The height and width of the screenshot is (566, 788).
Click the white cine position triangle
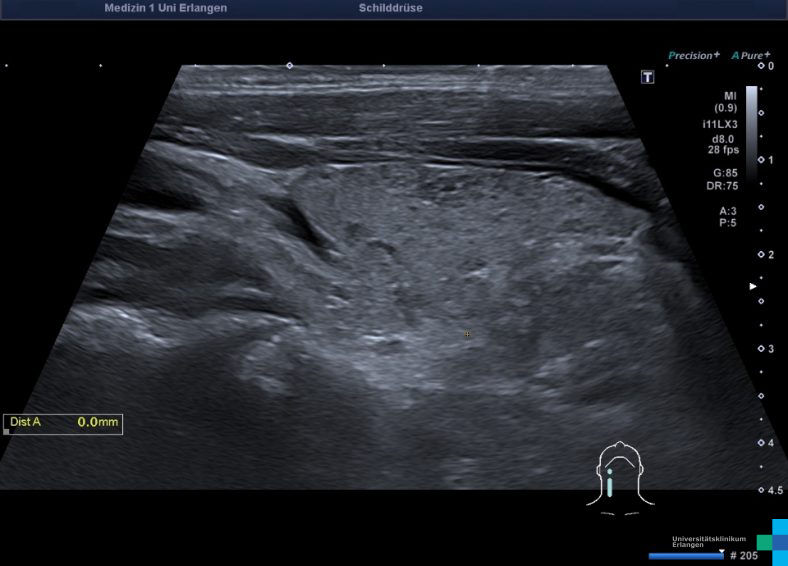pyautogui.click(x=721, y=549)
